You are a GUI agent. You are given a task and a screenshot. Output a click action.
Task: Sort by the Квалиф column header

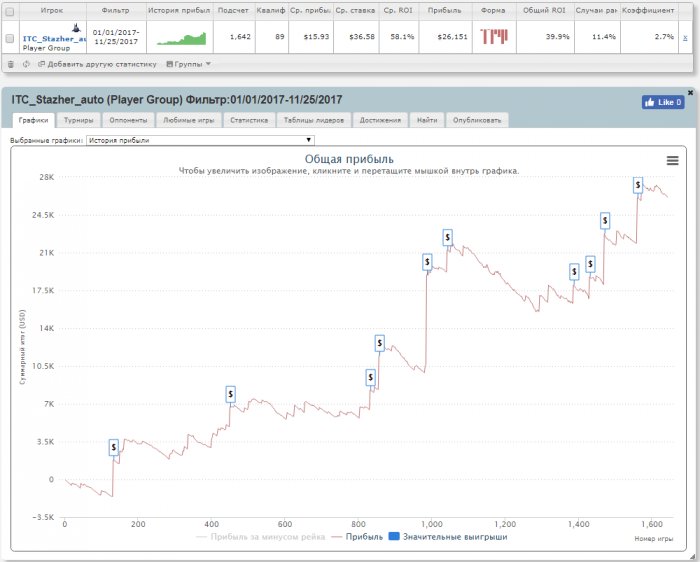point(271,10)
